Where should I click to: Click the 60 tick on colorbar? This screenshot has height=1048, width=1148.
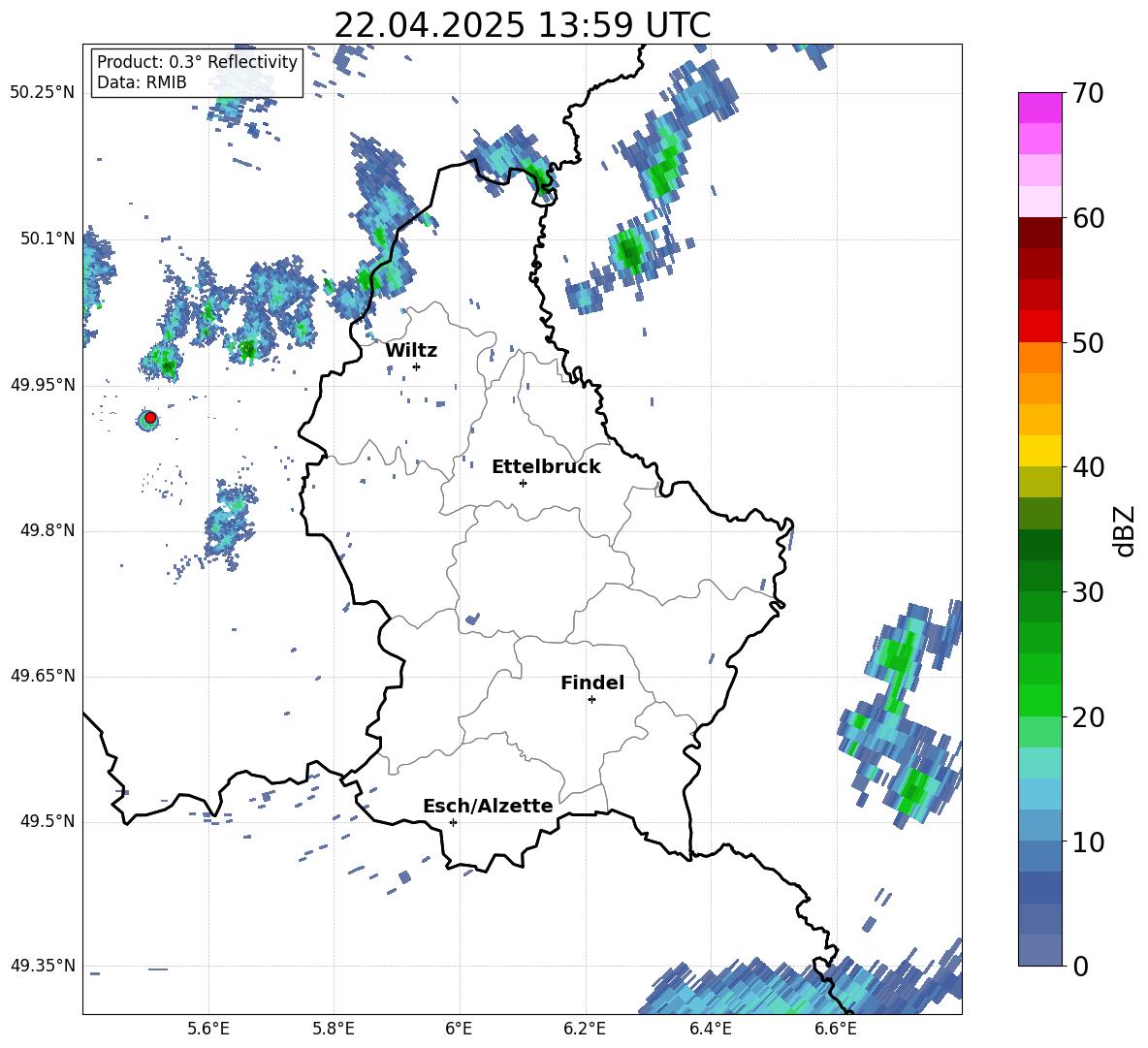coord(1087,218)
